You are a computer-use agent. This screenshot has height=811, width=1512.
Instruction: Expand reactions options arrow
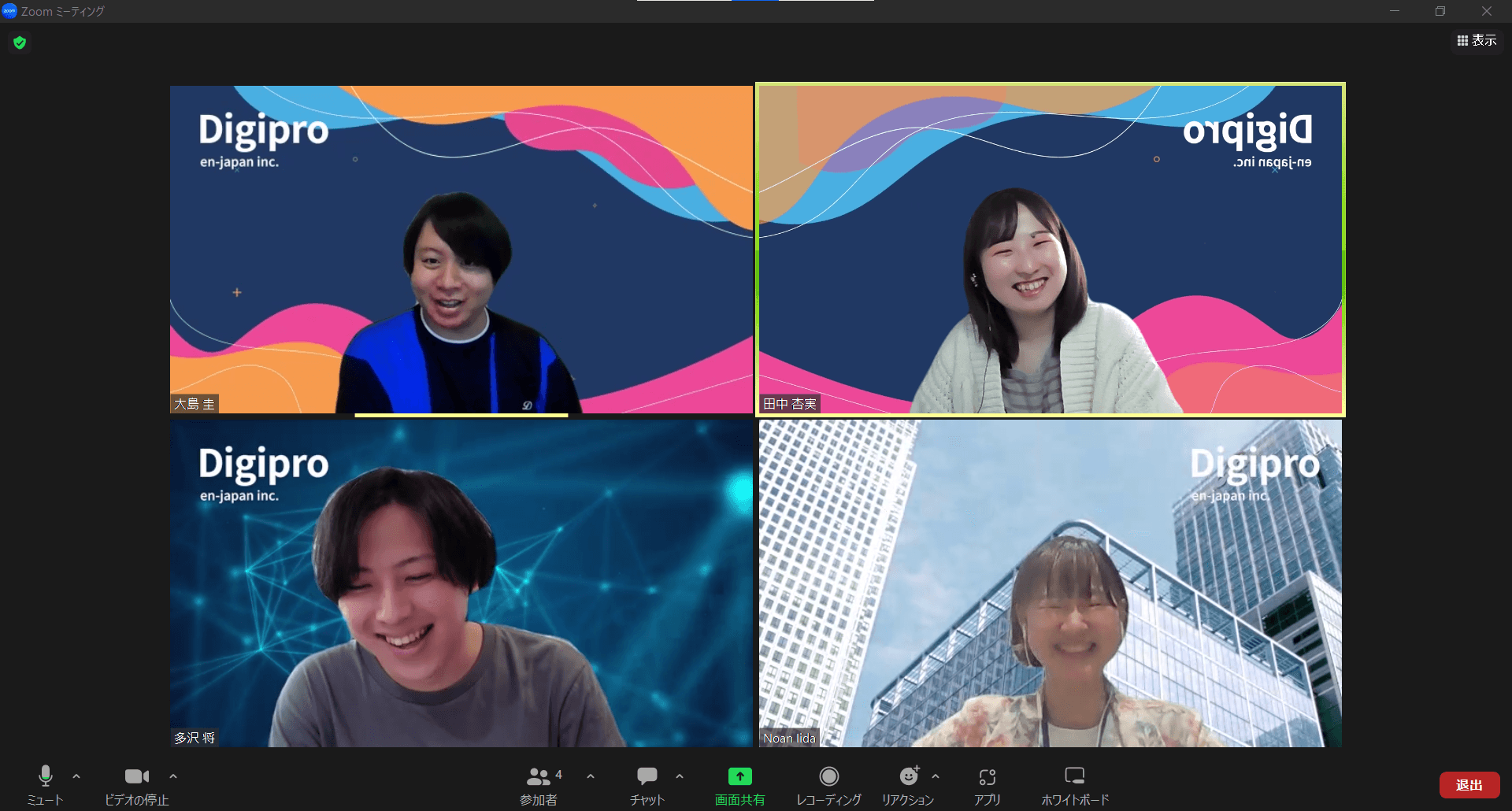(936, 776)
